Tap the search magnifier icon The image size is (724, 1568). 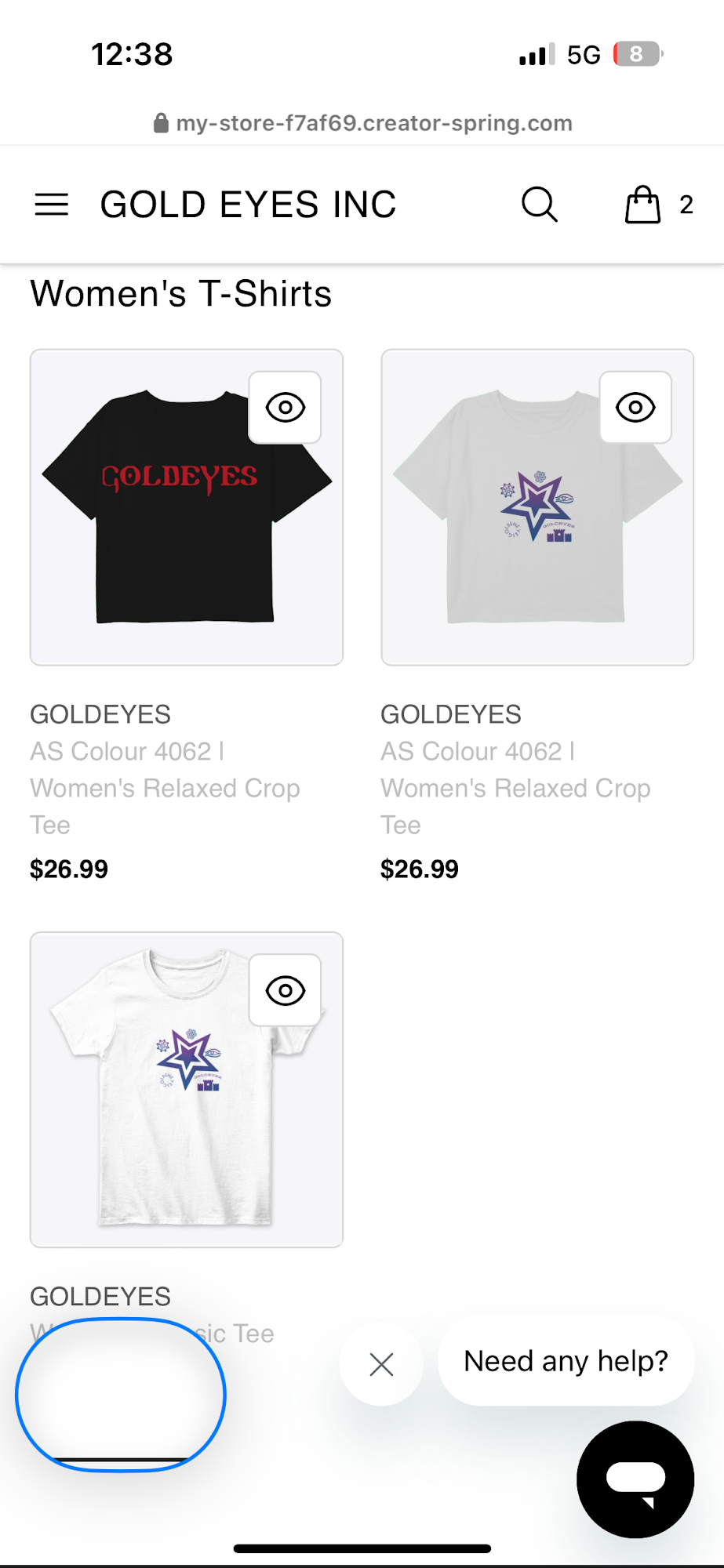540,205
